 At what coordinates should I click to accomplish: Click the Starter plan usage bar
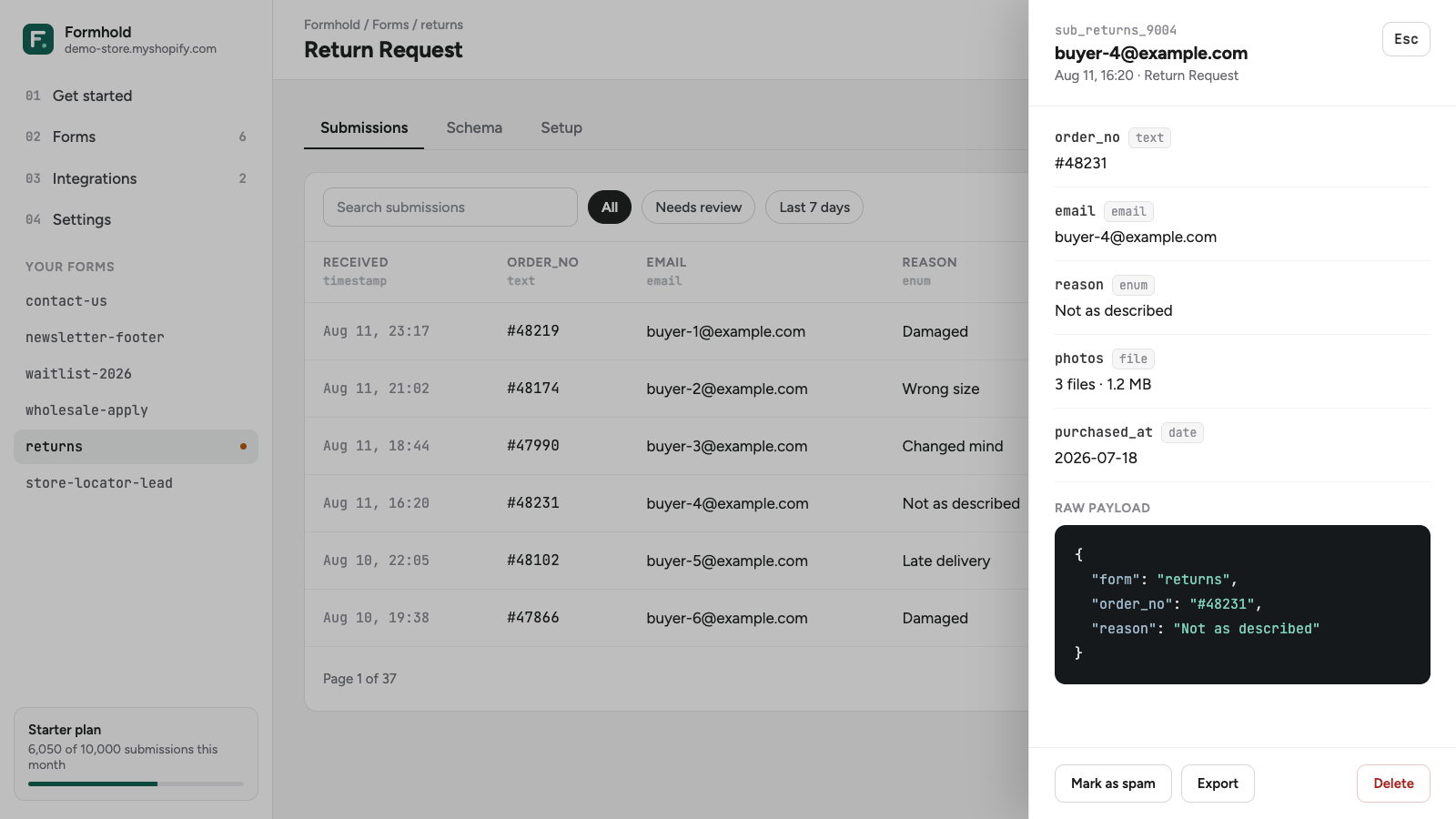[136, 784]
